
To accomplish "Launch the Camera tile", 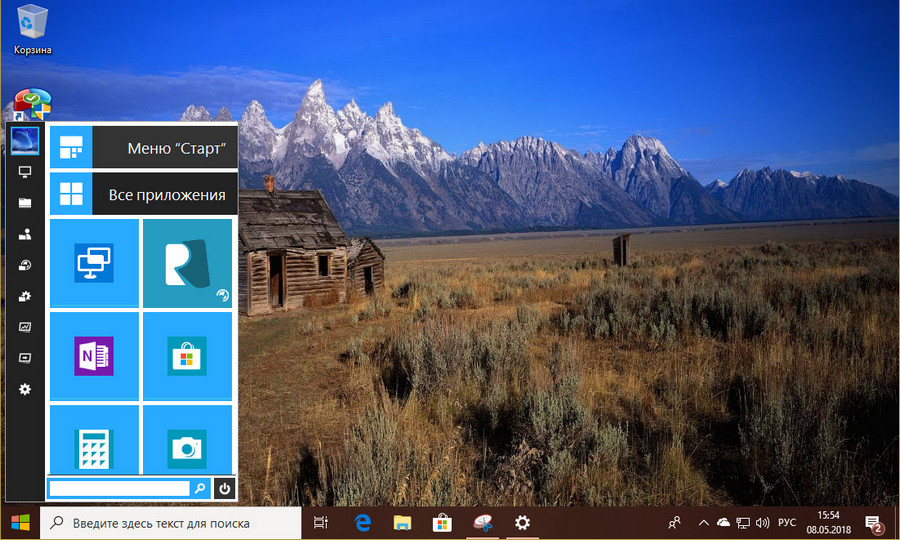I will click(x=188, y=440).
